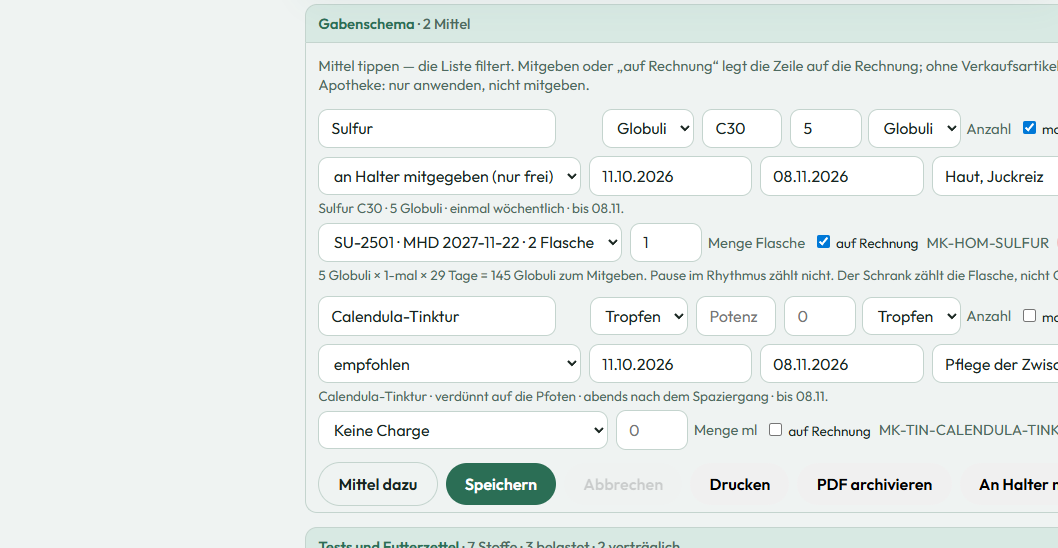Toggle the checkbox right of Sulfur's Anzahl
Image resolution: width=1058 pixels, height=548 pixels.
[x=1029, y=128]
